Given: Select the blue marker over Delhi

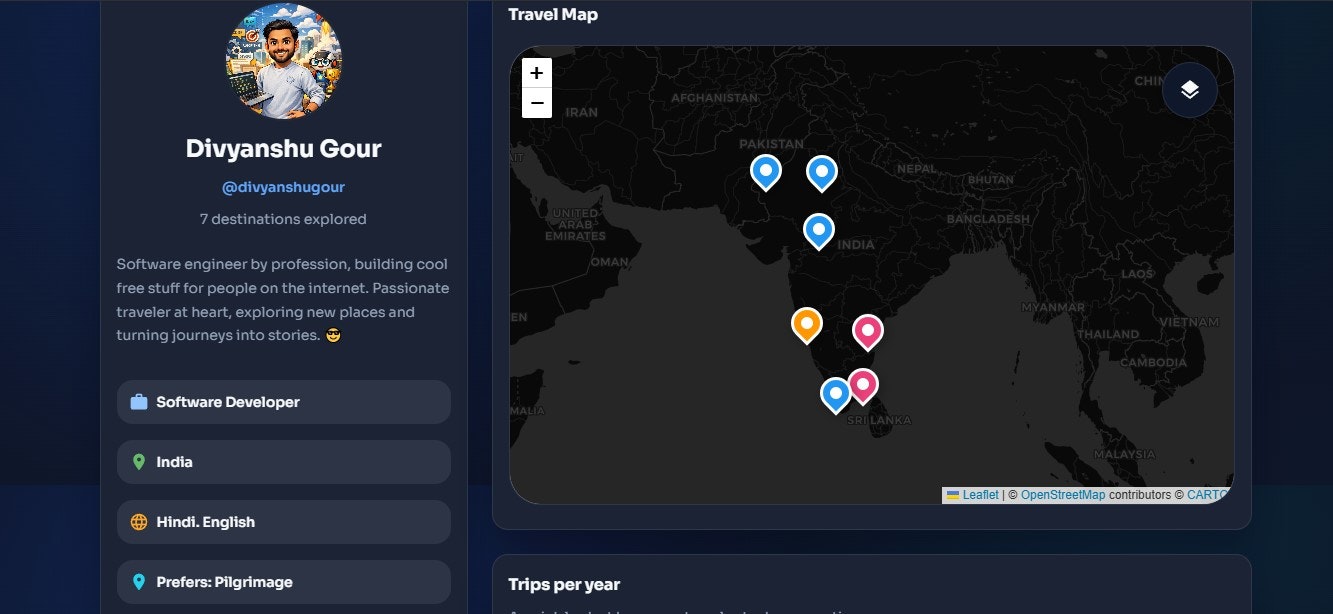Looking at the screenshot, I should click(821, 172).
